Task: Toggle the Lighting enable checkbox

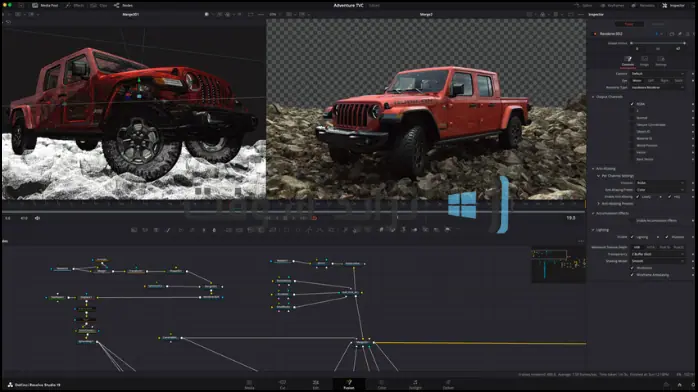Action: [x=632, y=237]
